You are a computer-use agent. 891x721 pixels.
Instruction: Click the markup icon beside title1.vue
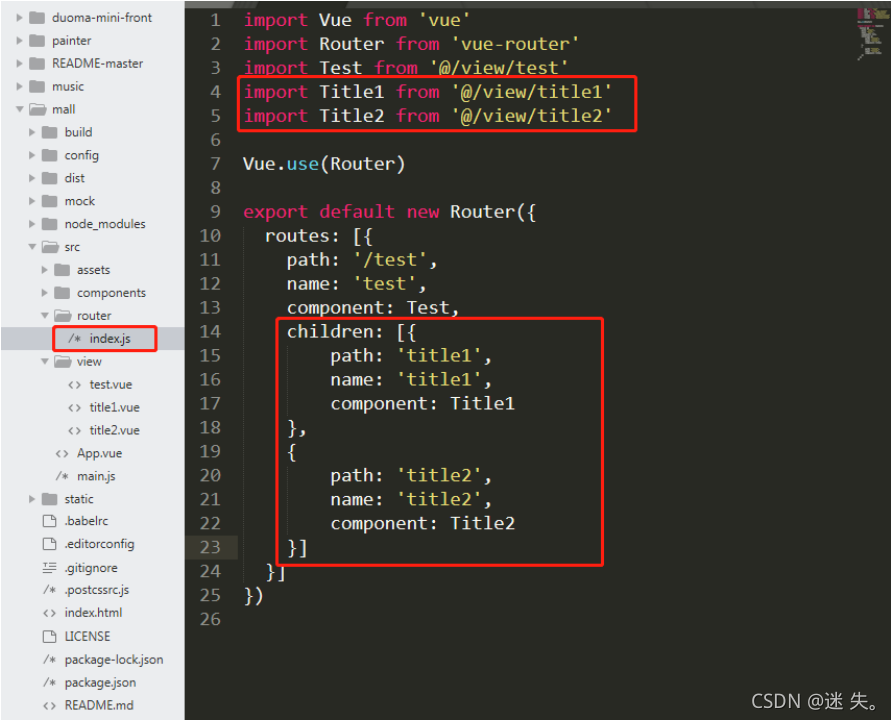pyautogui.click(x=74, y=407)
